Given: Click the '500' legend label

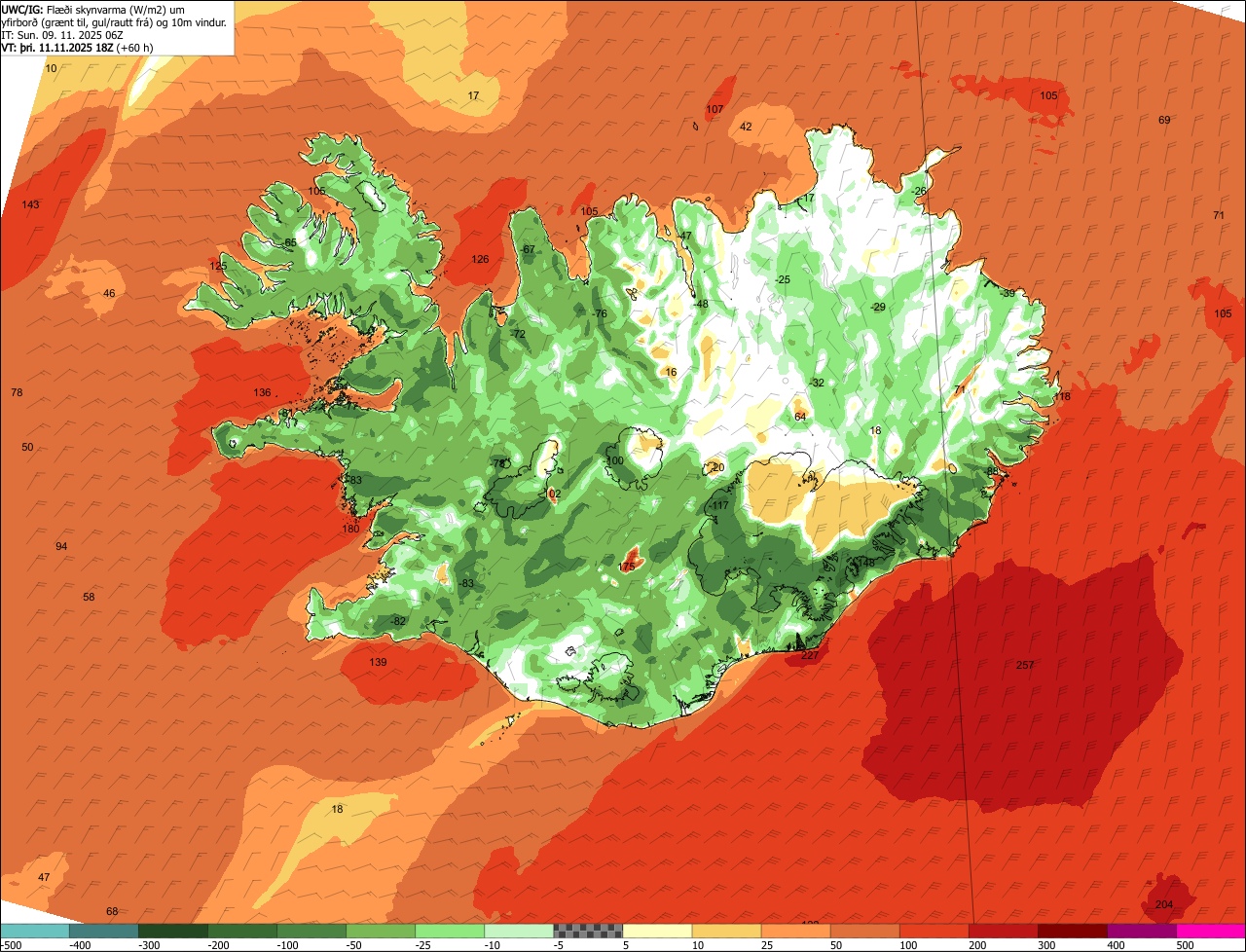Looking at the screenshot, I should tap(1187, 945).
